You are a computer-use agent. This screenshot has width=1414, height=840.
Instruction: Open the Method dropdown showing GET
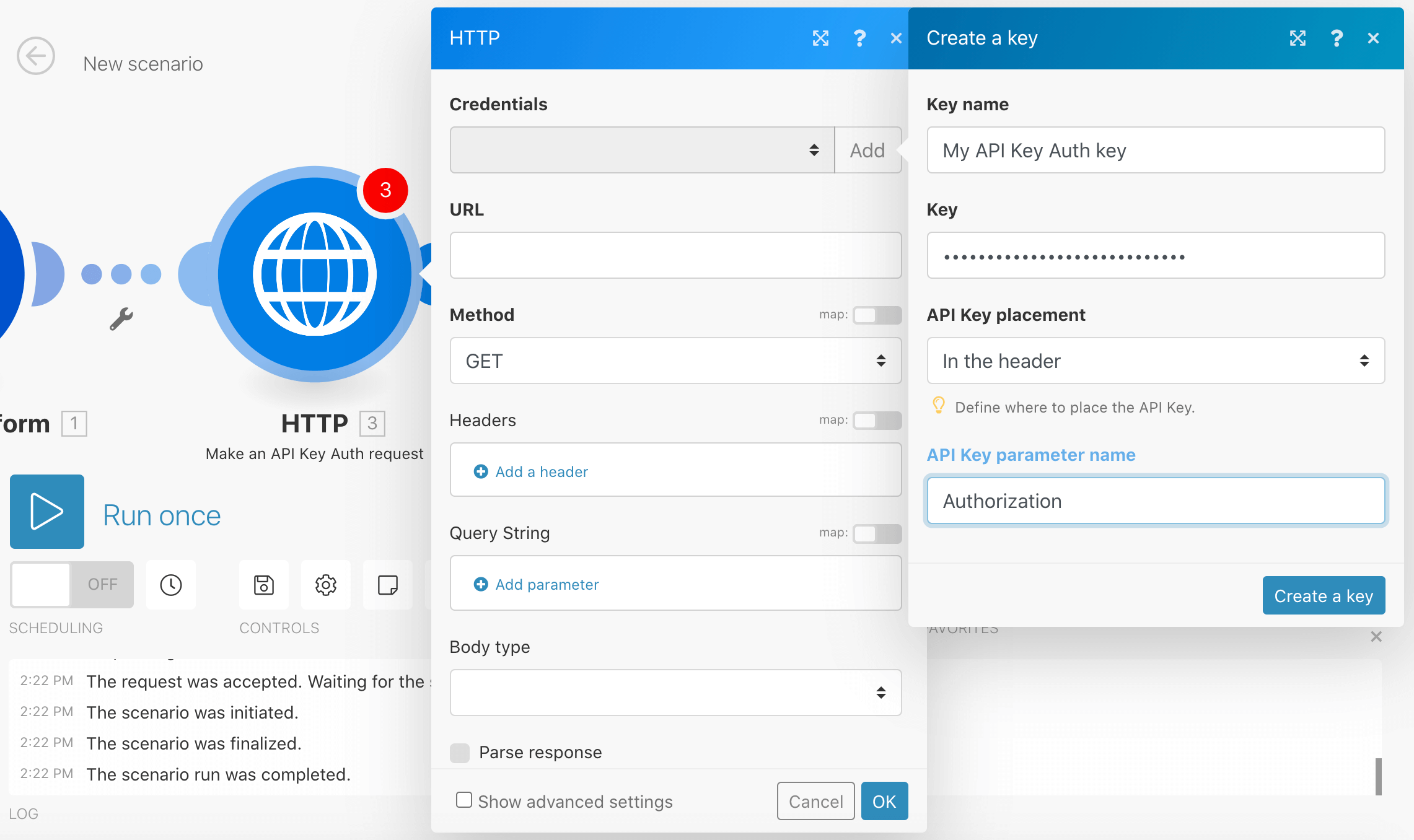tap(675, 361)
